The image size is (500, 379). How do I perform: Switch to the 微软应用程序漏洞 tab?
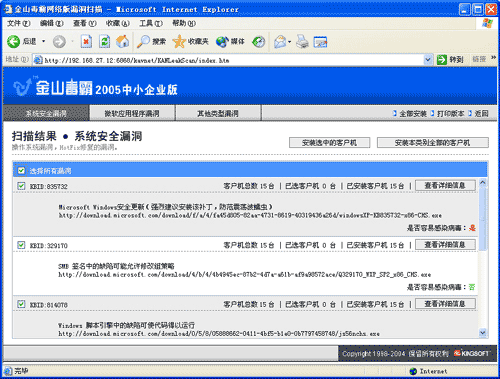(x=132, y=113)
